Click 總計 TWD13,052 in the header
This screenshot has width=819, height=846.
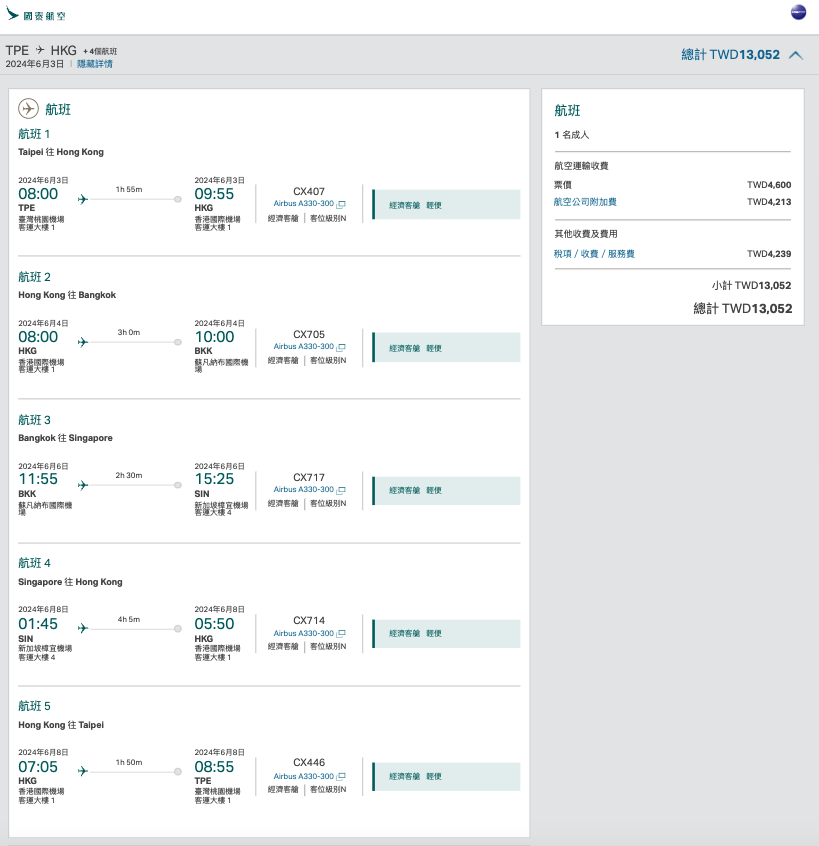coord(730,55)
